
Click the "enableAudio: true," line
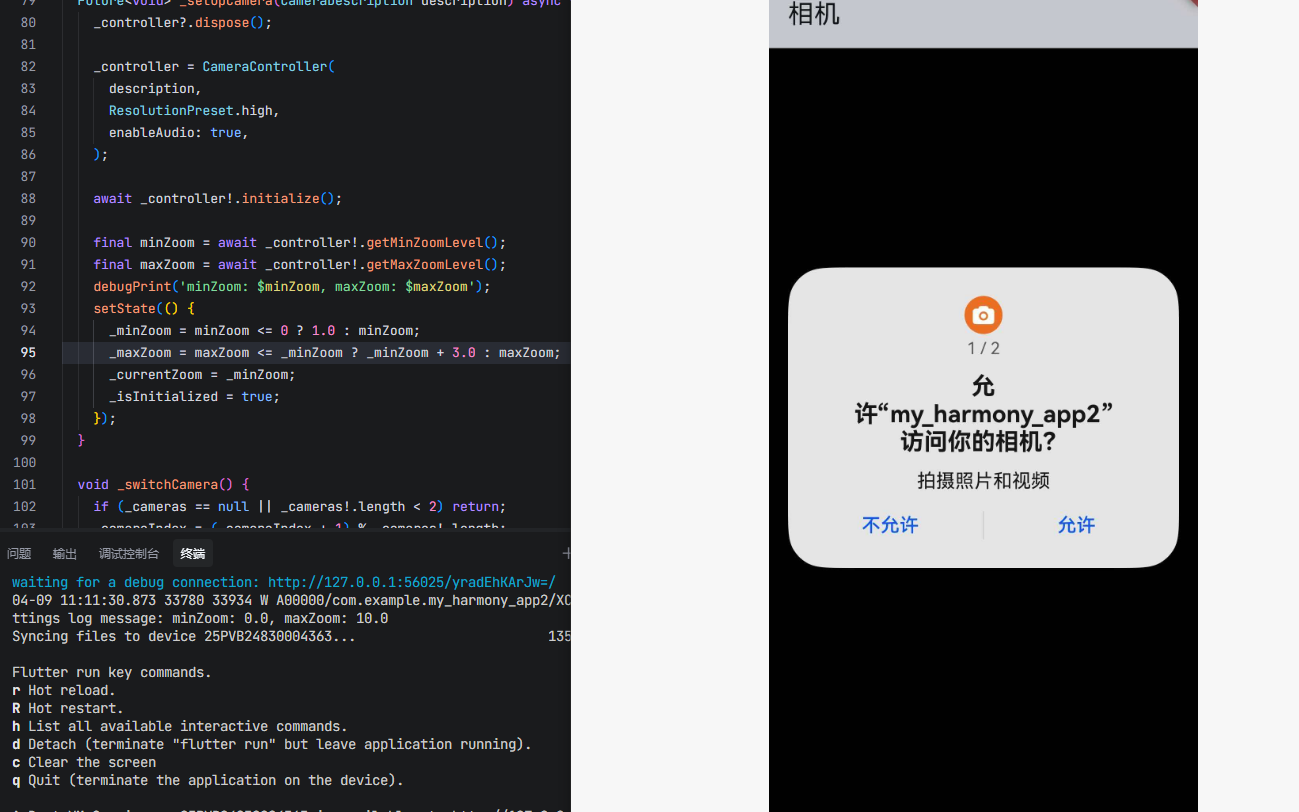click(x=178, y=132)
